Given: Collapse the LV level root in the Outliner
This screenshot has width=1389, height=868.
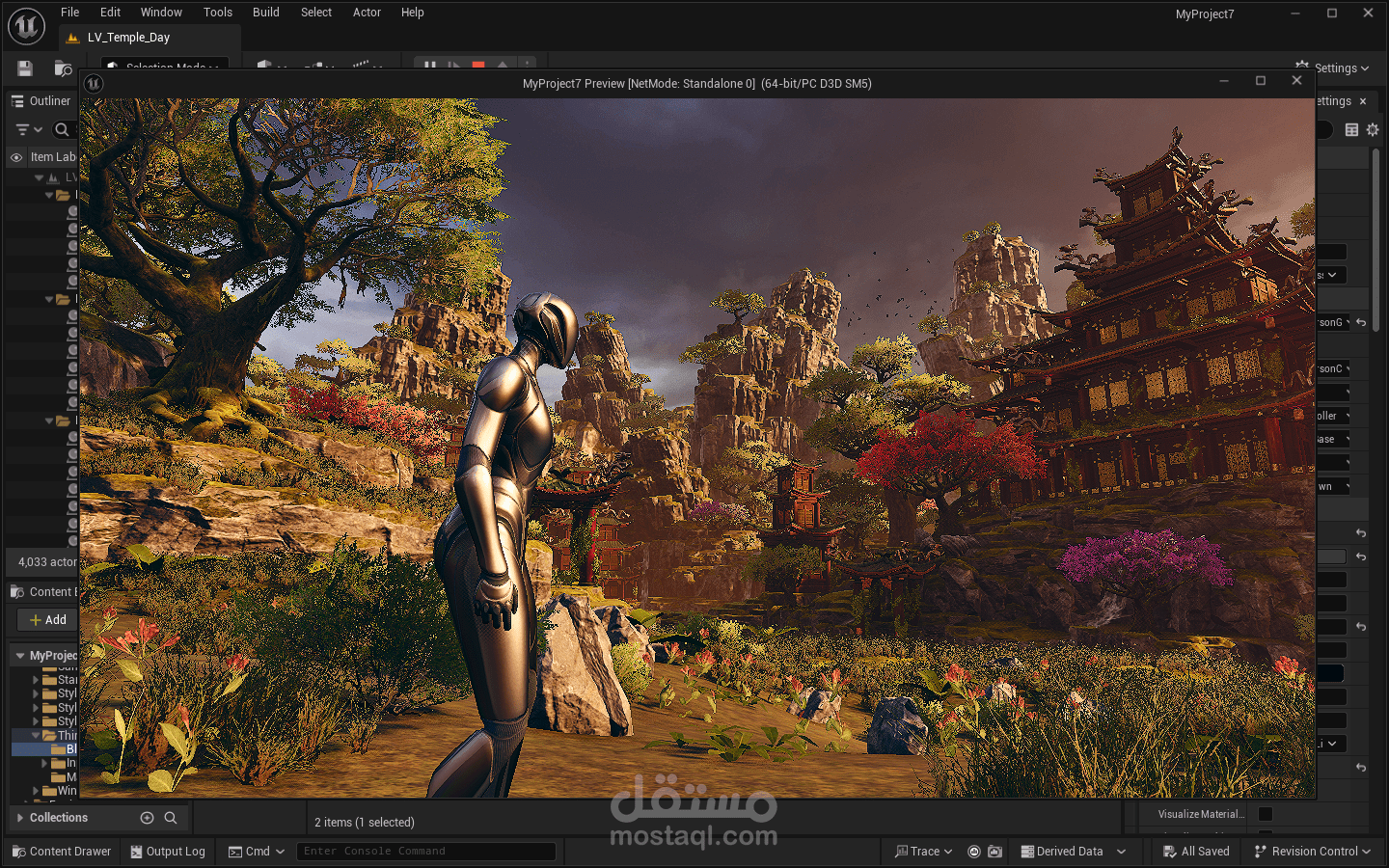Looking at the screenshot, I should coord(40,177).
